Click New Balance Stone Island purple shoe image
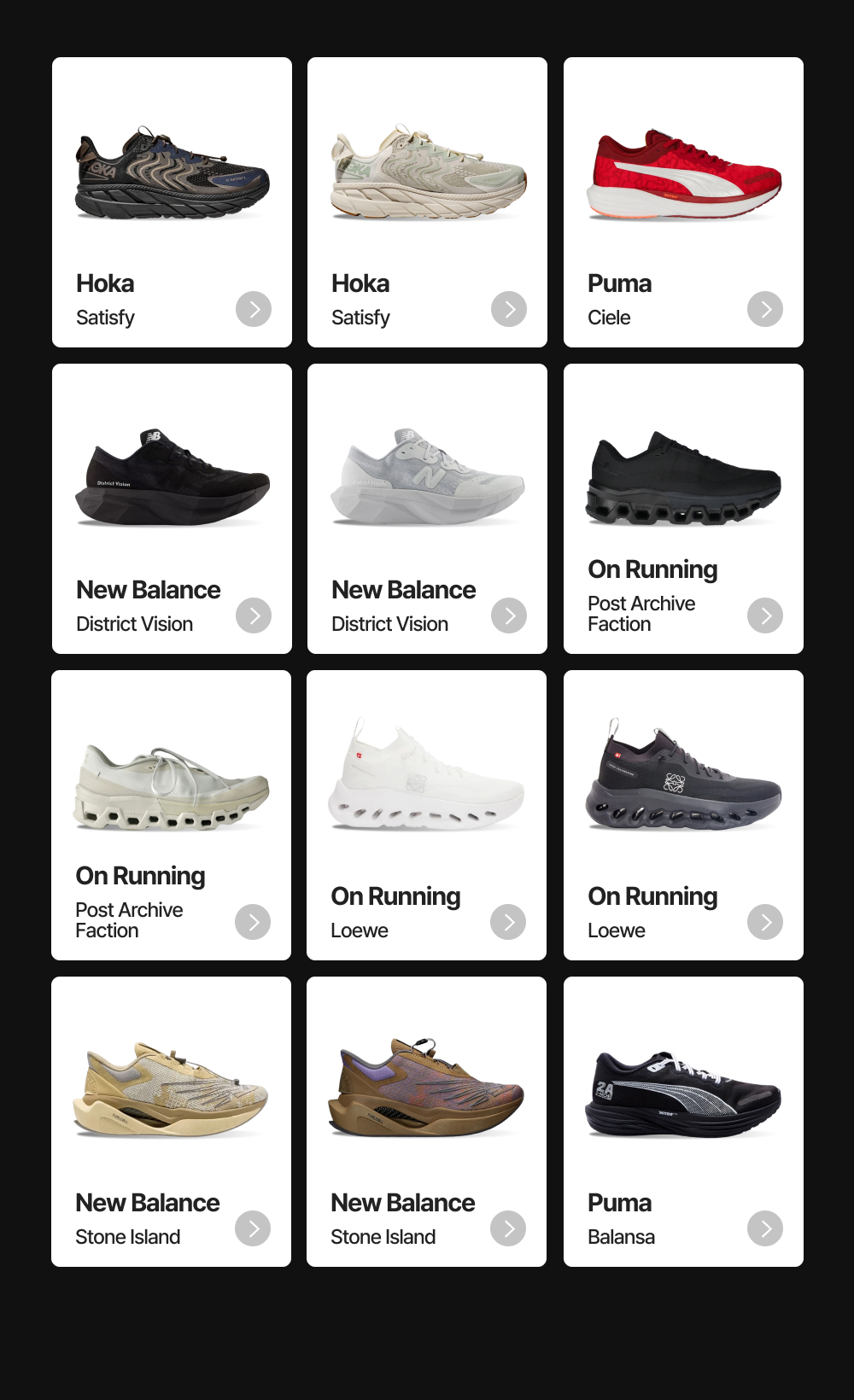 pos(426,1088)
